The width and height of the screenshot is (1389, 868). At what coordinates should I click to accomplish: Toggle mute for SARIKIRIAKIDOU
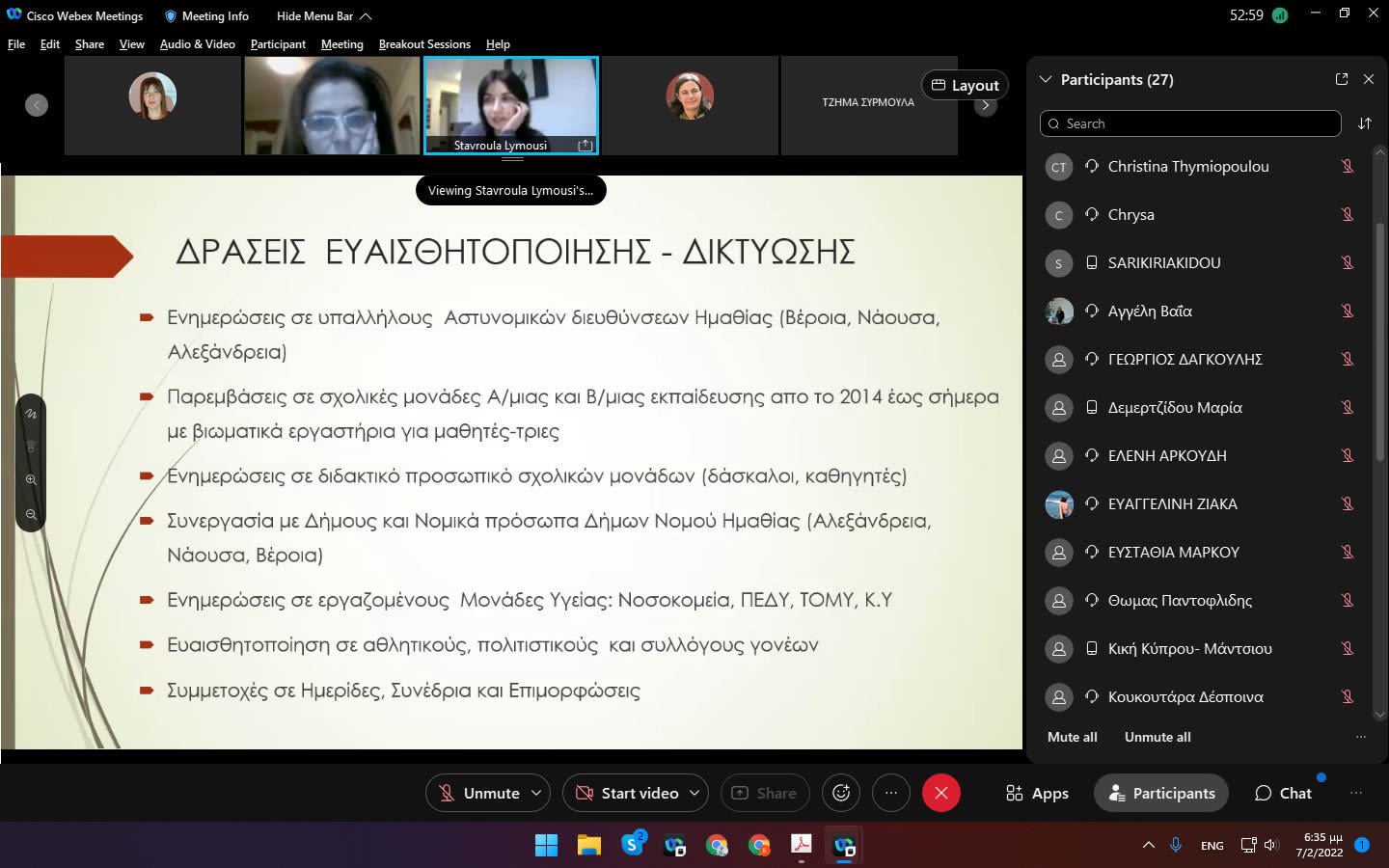[x=1348, y=263]
